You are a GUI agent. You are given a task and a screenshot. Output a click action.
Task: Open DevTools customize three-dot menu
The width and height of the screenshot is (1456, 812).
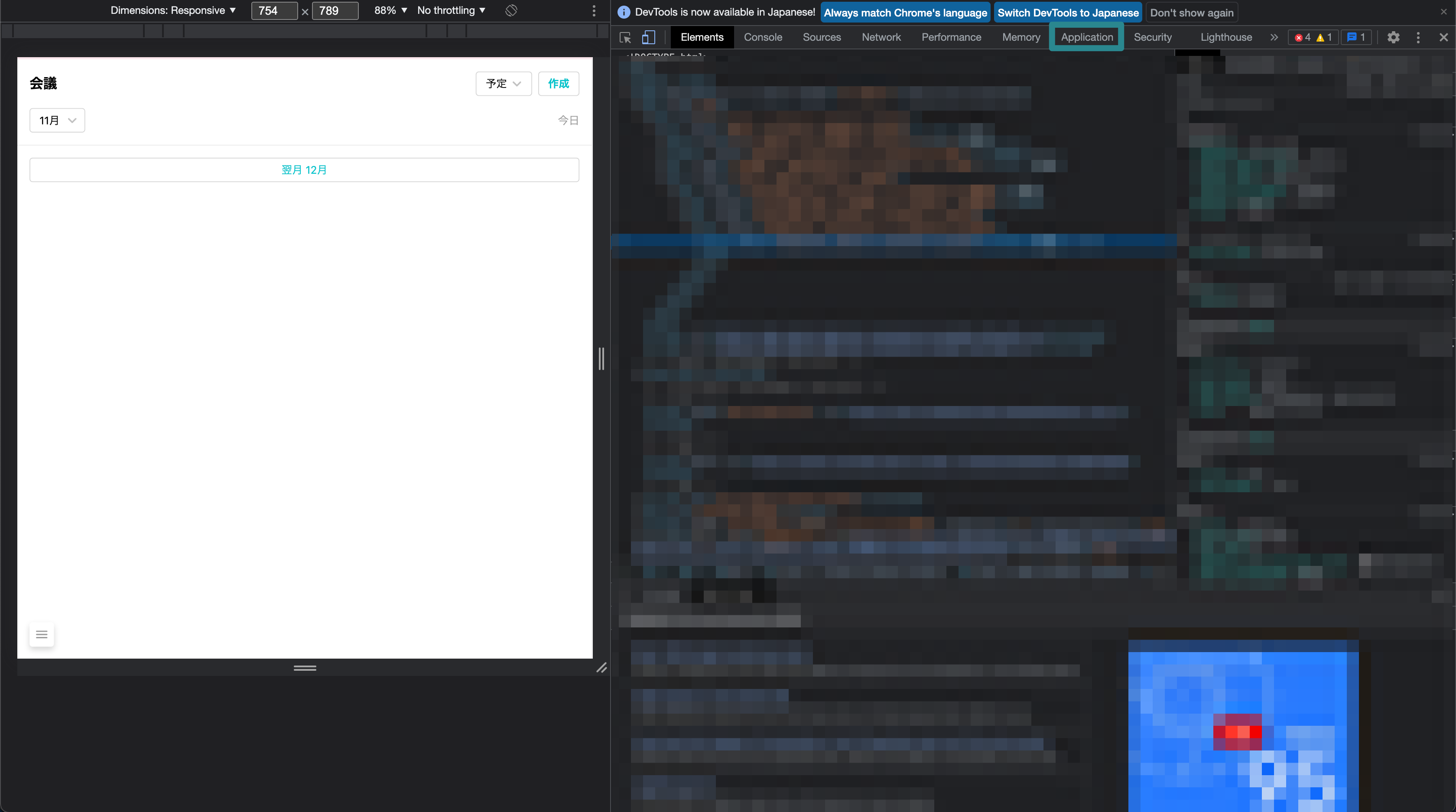1418,37
